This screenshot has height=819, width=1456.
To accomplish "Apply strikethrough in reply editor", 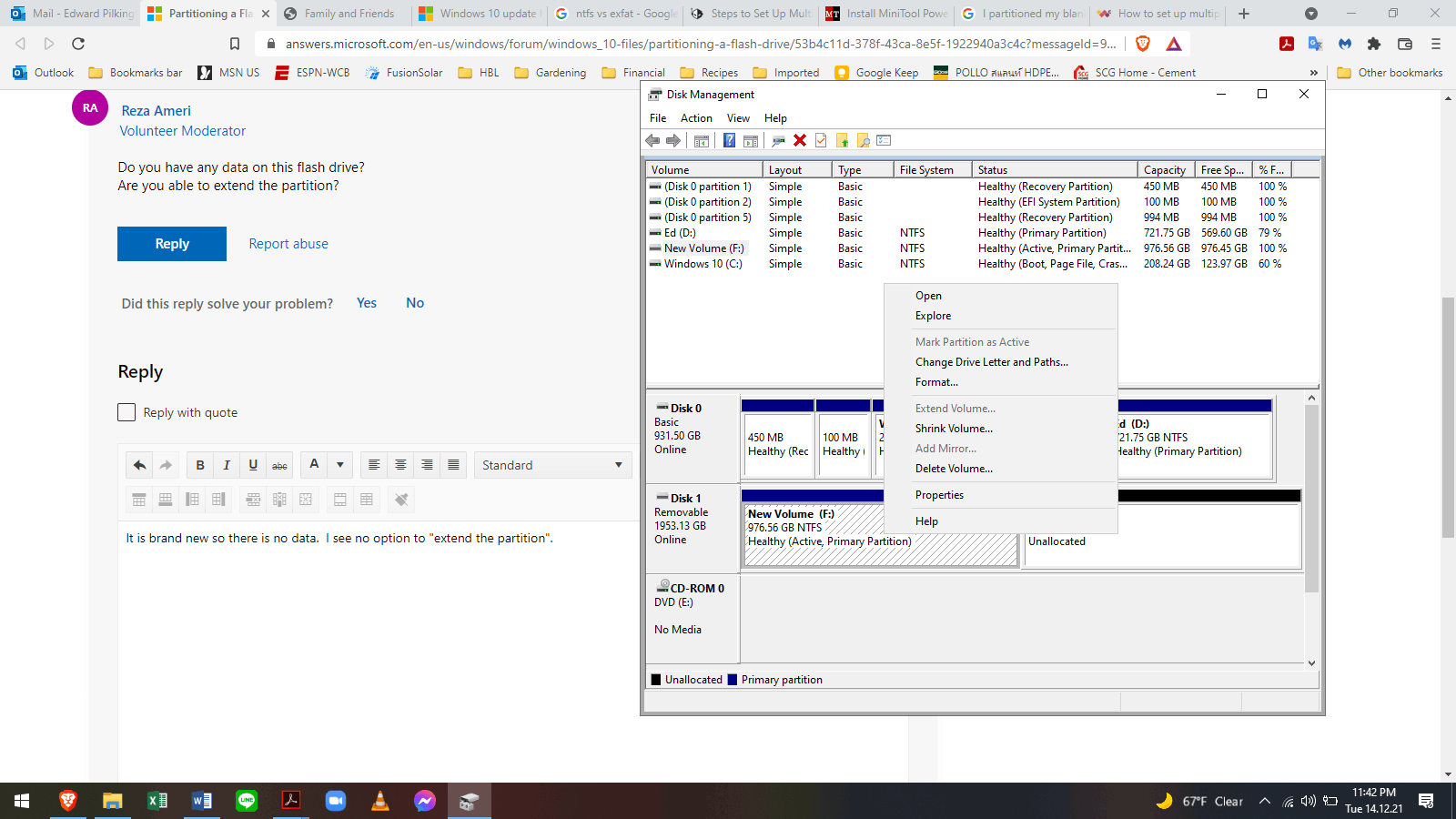I will [x=279, y=465].
